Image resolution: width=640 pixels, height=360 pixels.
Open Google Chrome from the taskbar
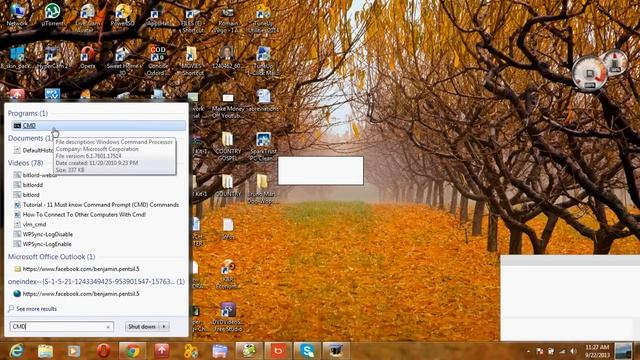(132, 351)
